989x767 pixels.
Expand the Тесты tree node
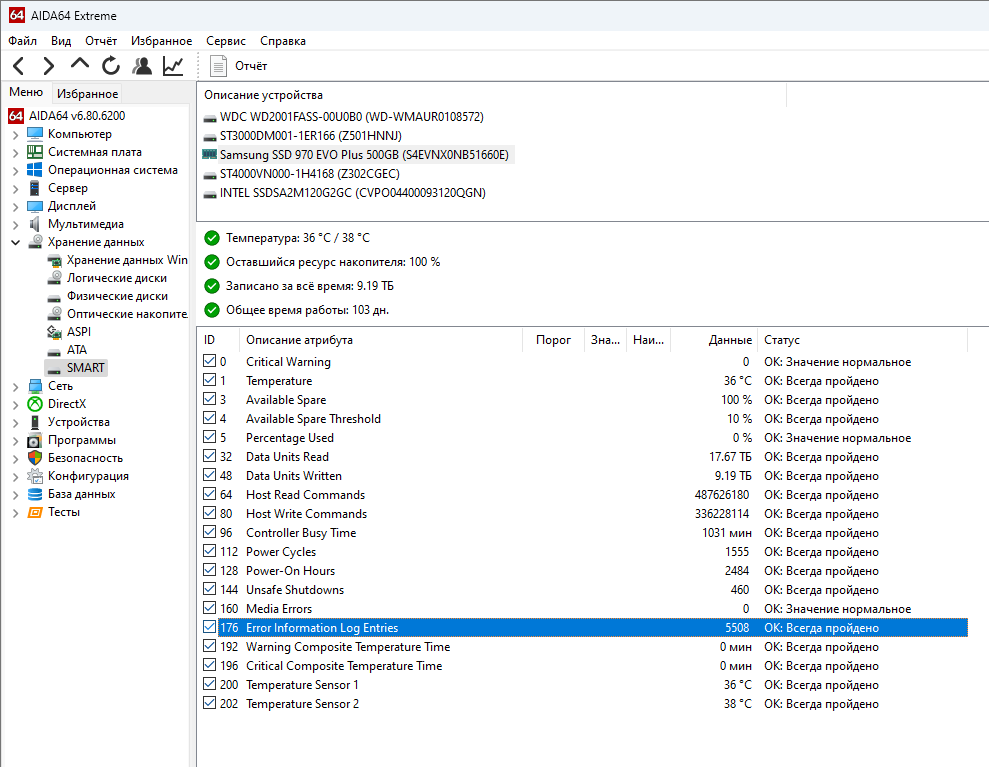[x=16, y=513]
